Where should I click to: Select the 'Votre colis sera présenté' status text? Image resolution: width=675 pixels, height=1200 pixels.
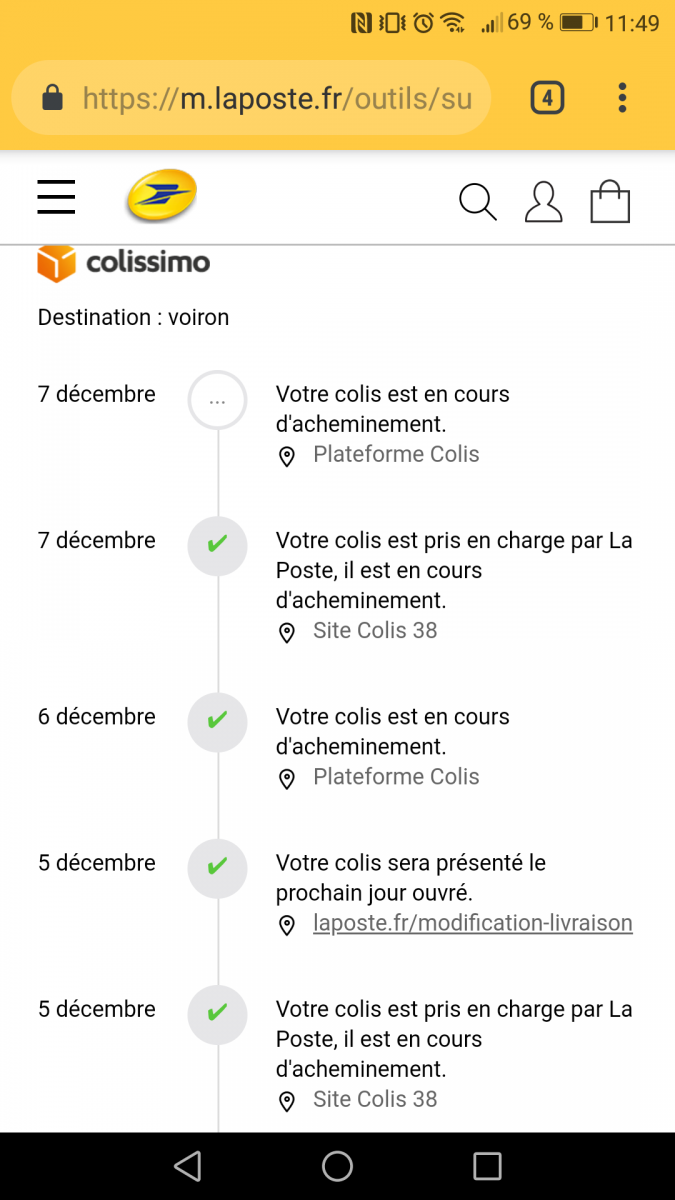[411, 877]
